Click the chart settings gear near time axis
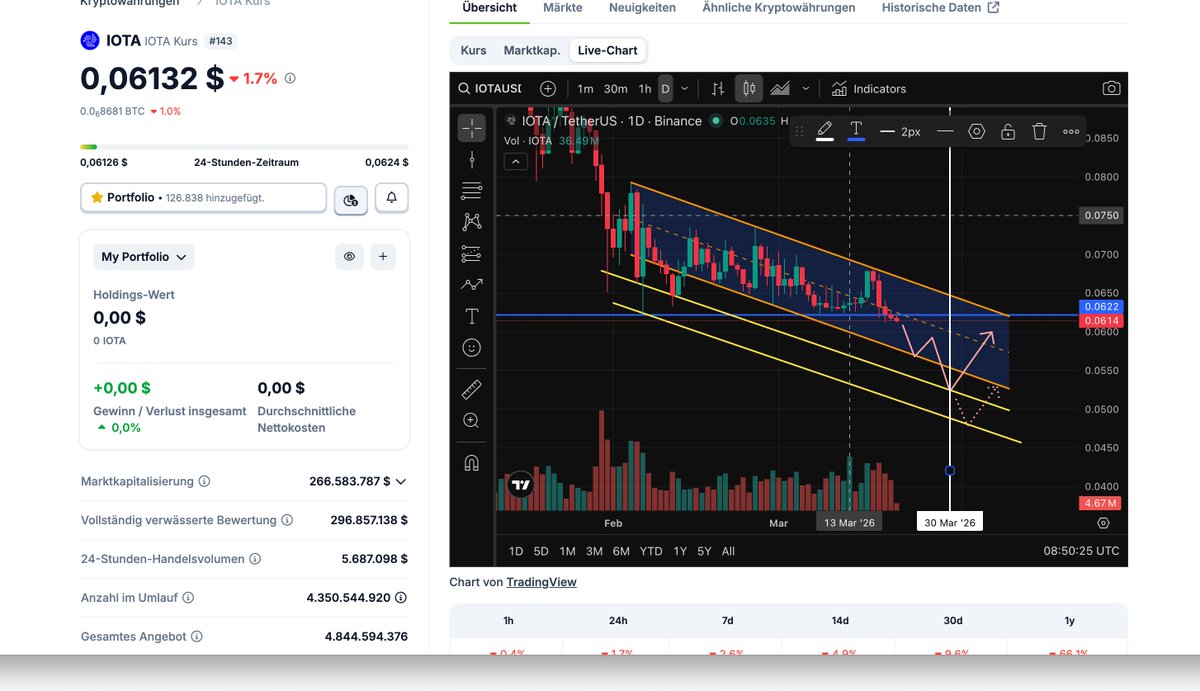Image resolution: width=1200 pixels, height=691 pixels. [1103, 522]
